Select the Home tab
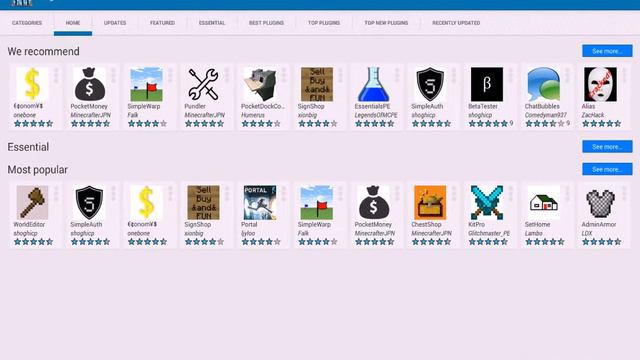 73,23
